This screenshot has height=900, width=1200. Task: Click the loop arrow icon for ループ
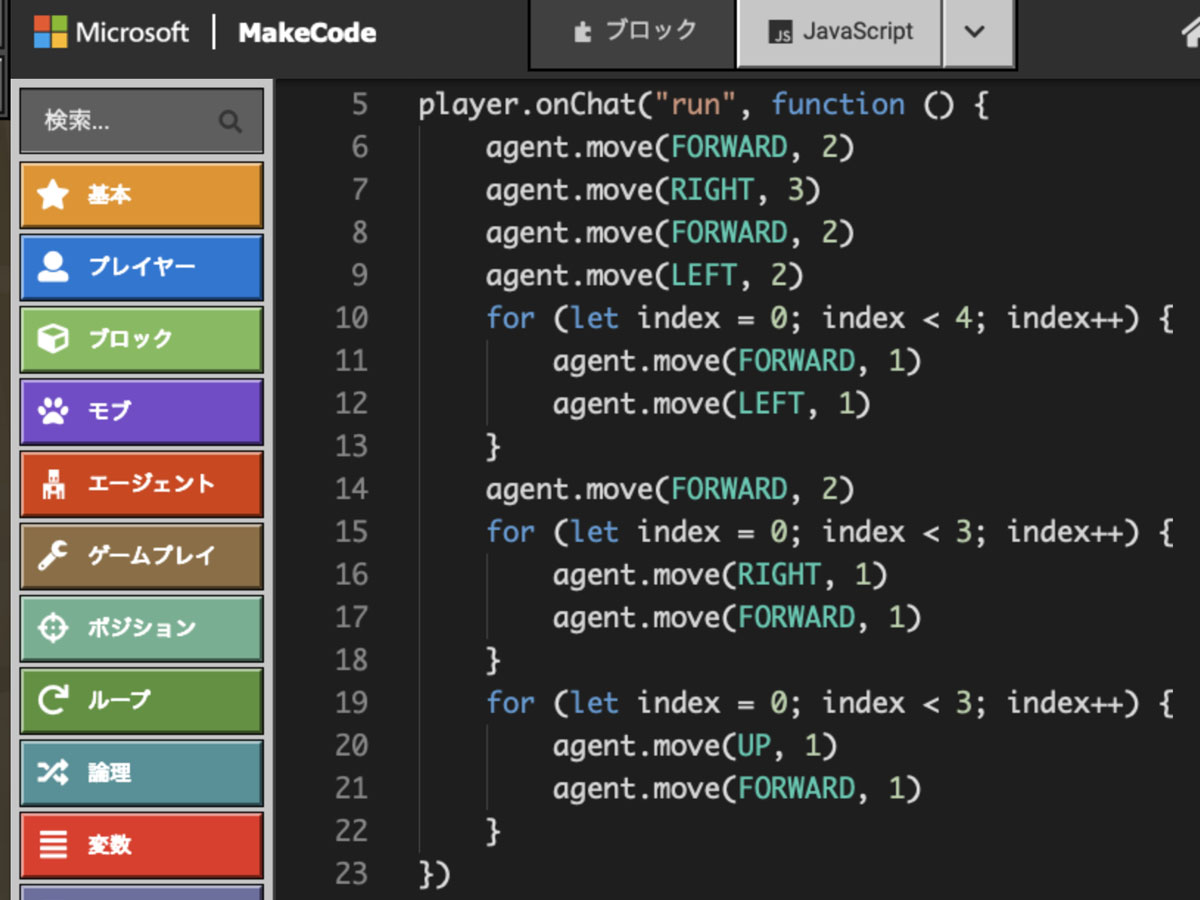[x=52, y=700]
